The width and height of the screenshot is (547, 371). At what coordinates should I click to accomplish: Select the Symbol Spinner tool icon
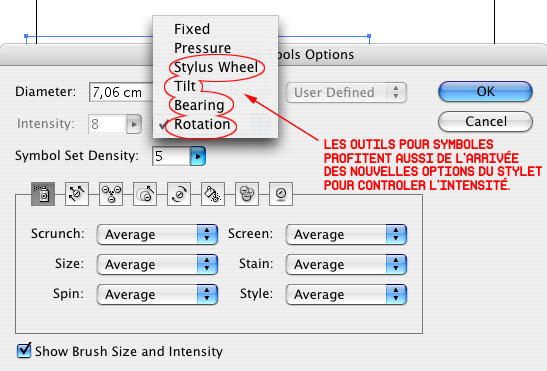(179, 194)
